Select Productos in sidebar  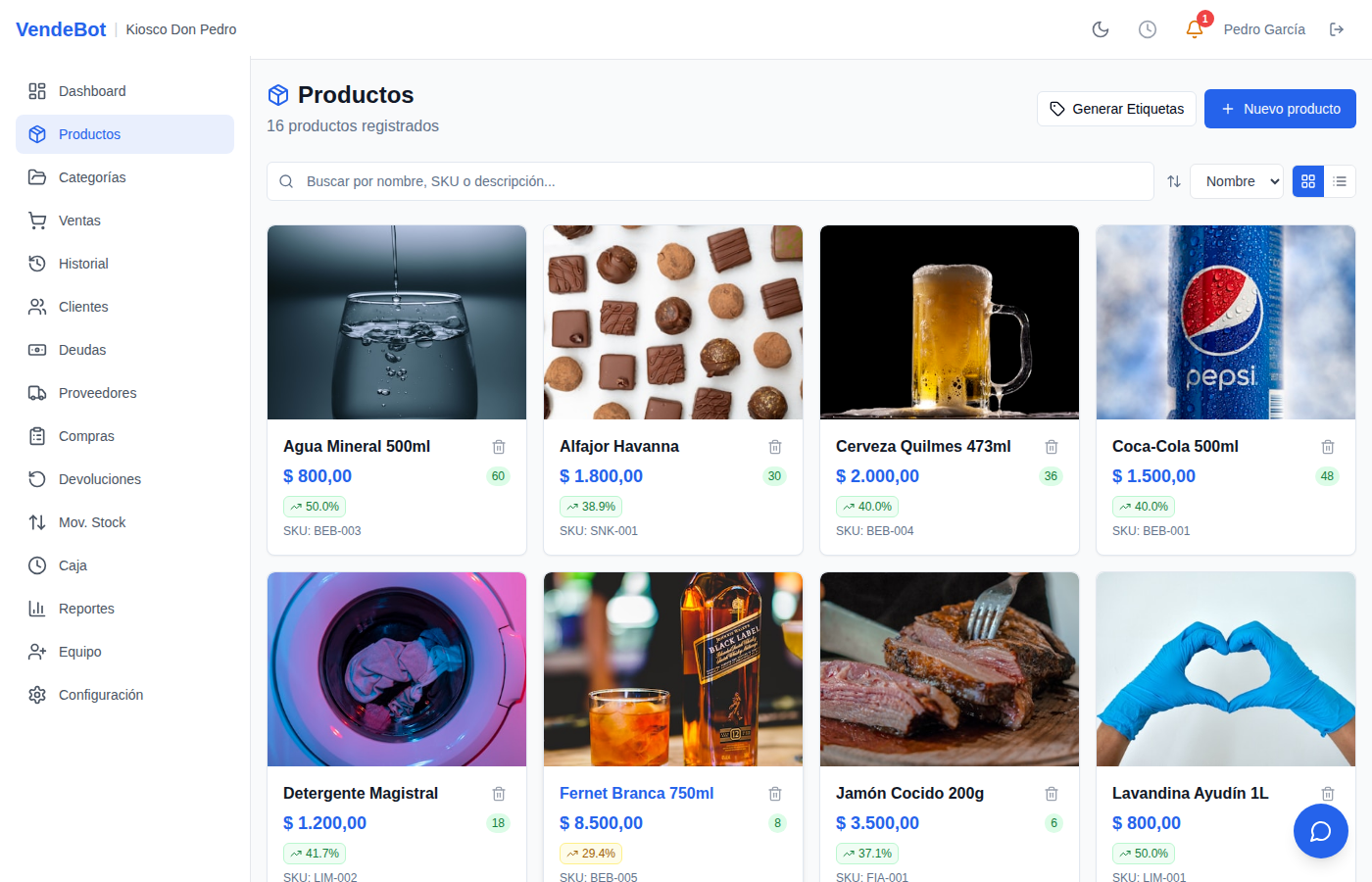[124, 134]
